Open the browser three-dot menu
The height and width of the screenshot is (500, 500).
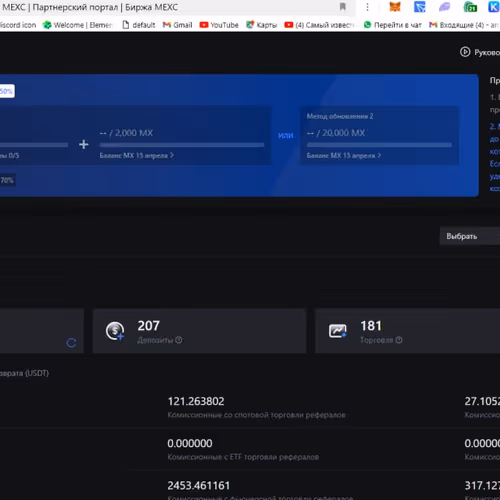(367, 7)
